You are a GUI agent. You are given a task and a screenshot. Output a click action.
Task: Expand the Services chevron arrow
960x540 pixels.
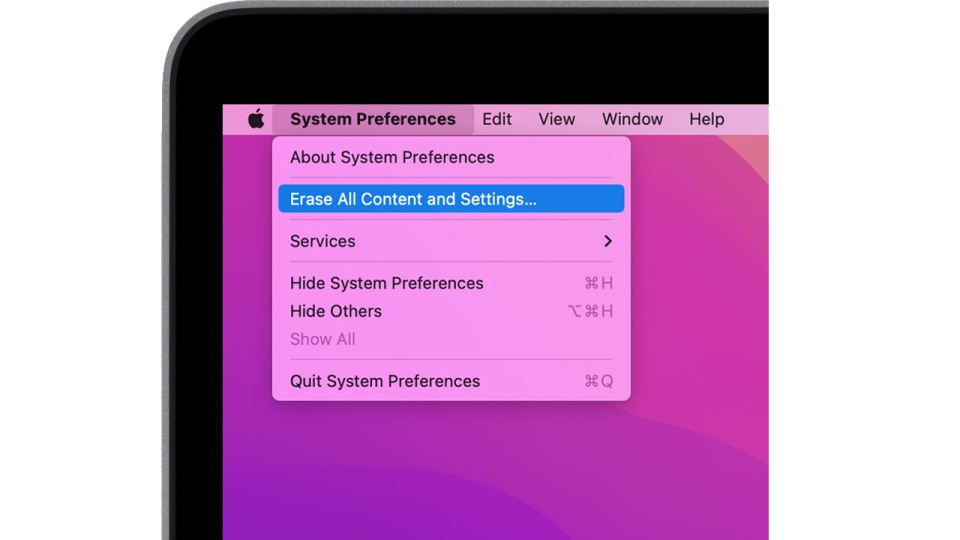[x=607, y=241]
